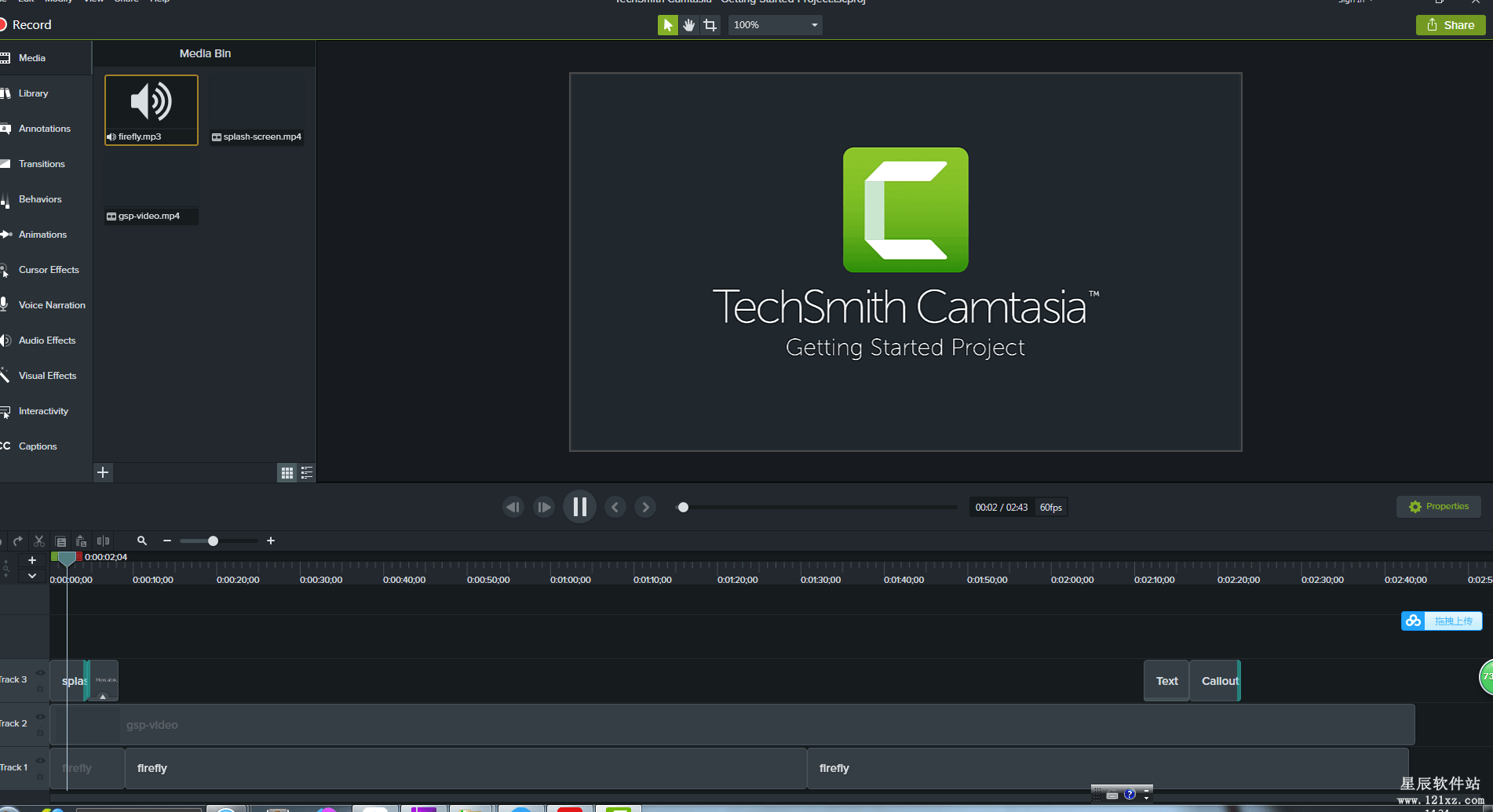Viewport: 1493px width, 812px height.
Task: Open the Properties panel
Action: [1438, 507]
